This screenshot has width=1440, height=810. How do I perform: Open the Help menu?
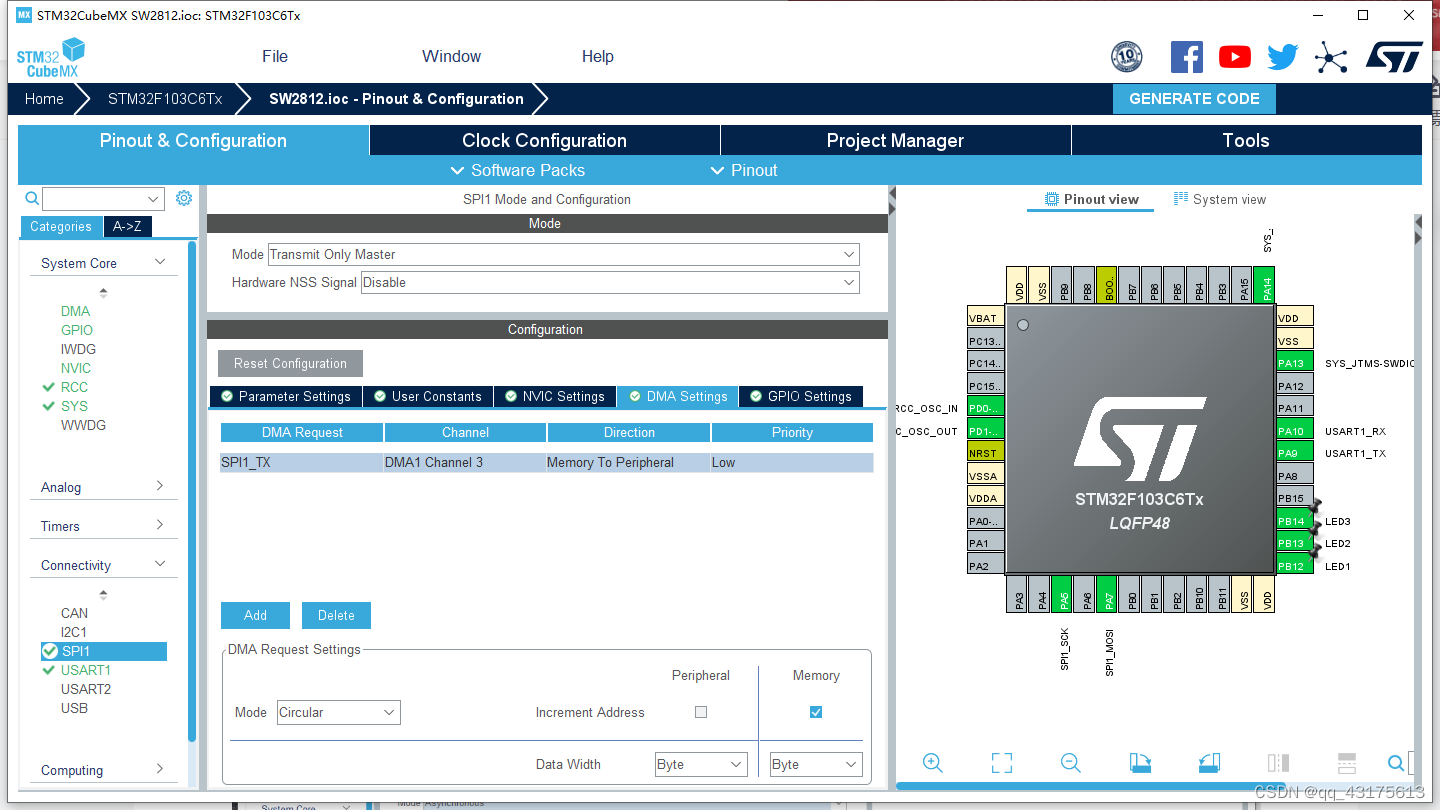pos(597,56)
